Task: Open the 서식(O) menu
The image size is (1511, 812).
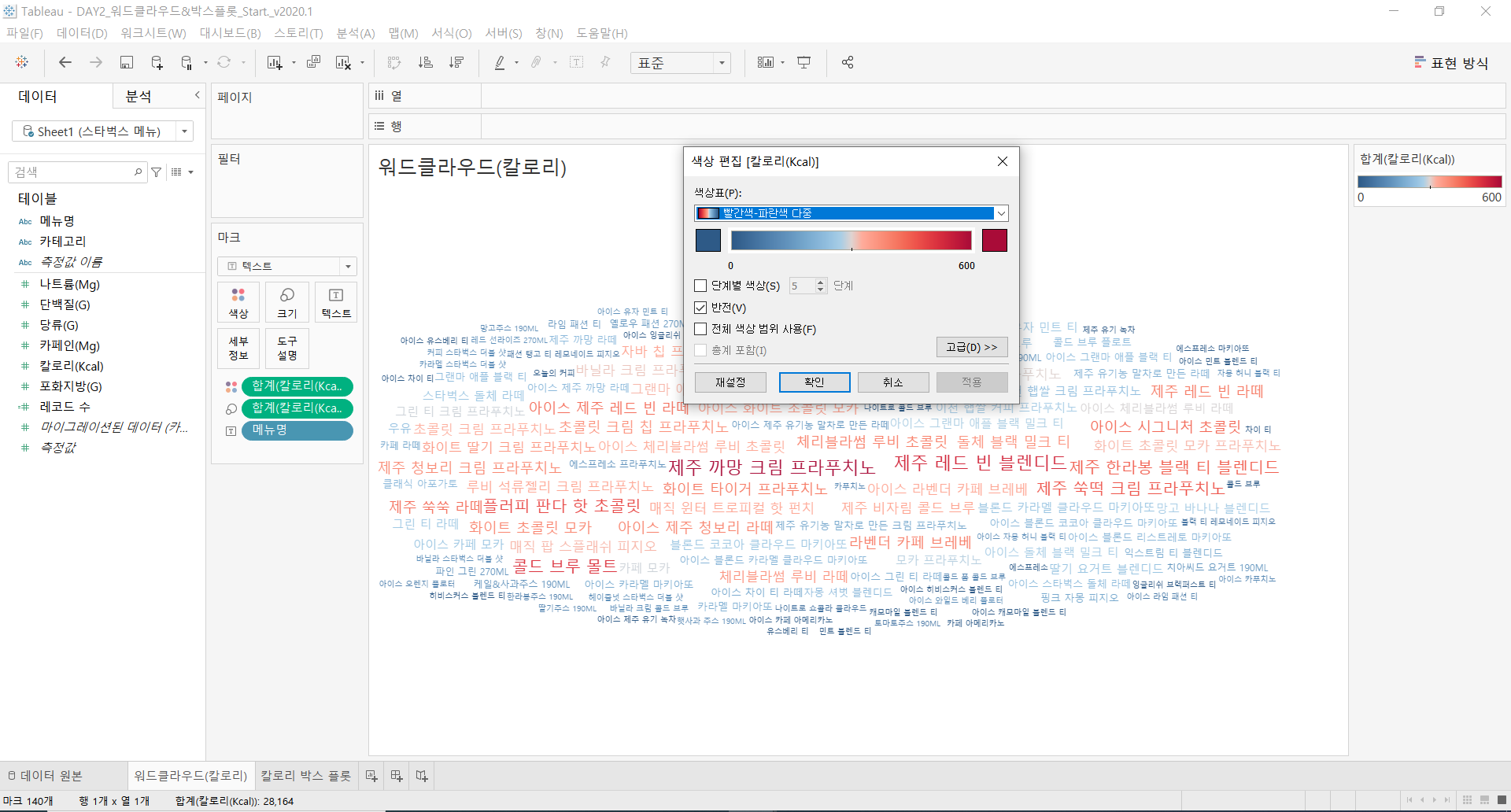Action: click(452, 33)
